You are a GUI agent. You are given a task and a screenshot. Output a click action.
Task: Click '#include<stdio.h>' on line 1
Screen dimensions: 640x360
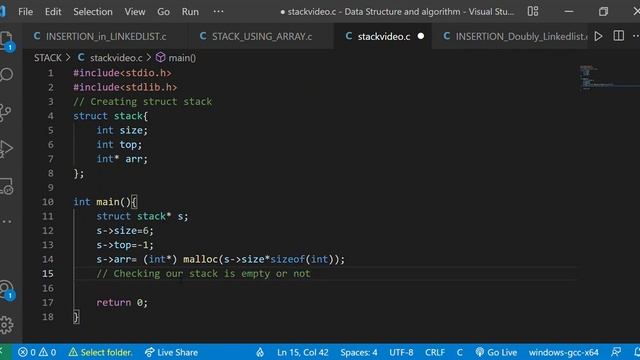pos(122,73)
